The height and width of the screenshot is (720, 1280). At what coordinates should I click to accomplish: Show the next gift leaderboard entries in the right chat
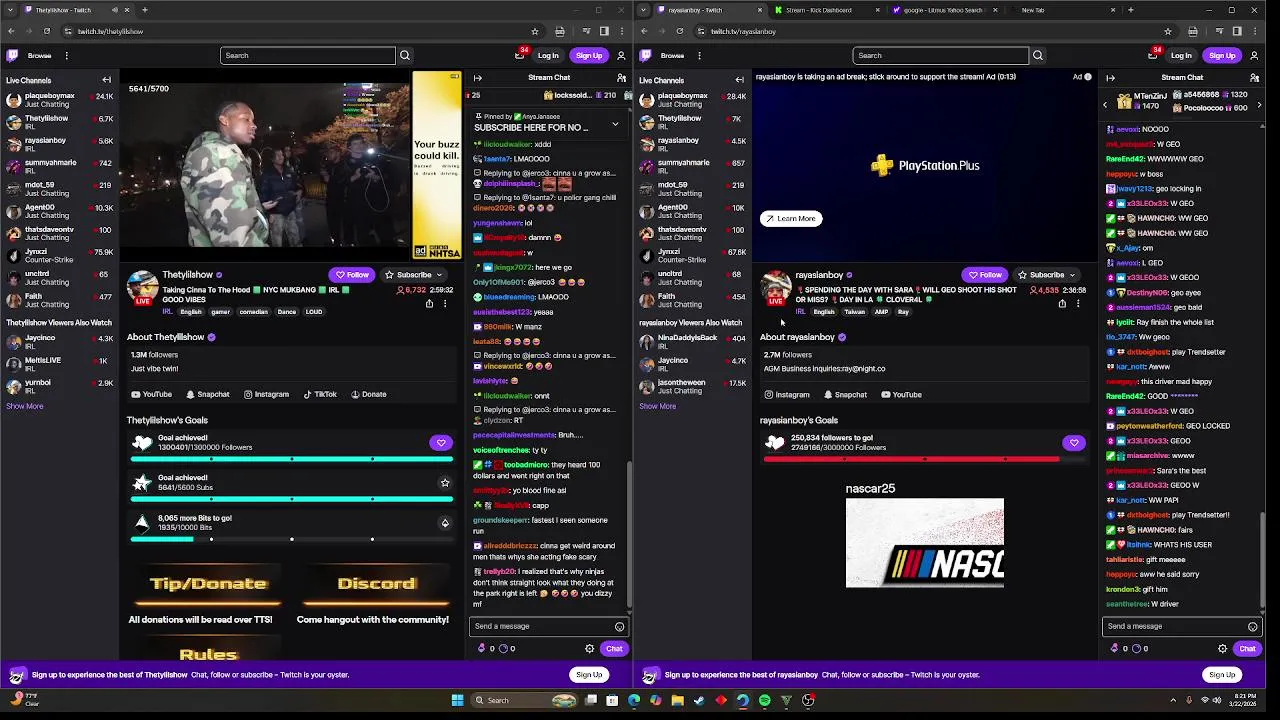1259,104
